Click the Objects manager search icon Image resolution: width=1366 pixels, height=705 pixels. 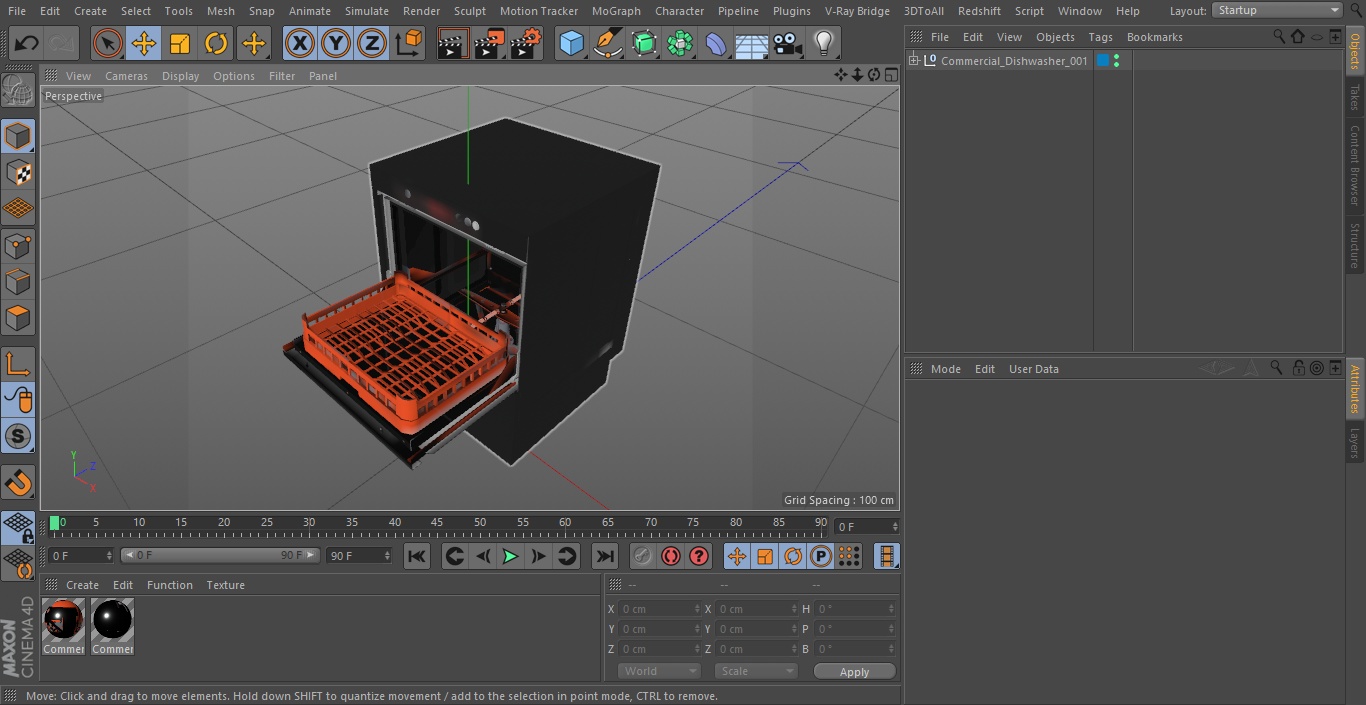click(1279, 36)
